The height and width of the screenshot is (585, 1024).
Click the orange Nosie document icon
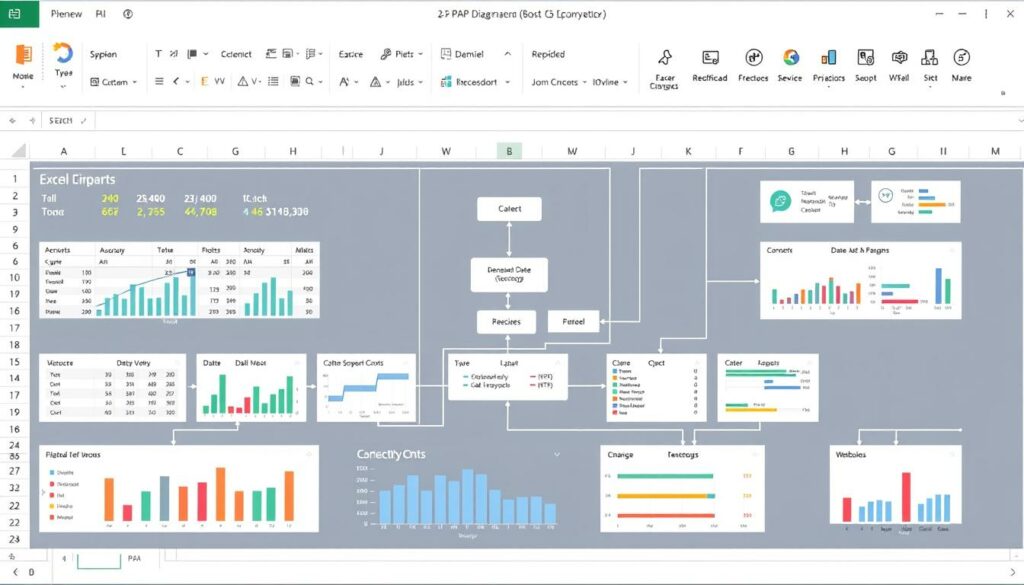click(24, 54)
